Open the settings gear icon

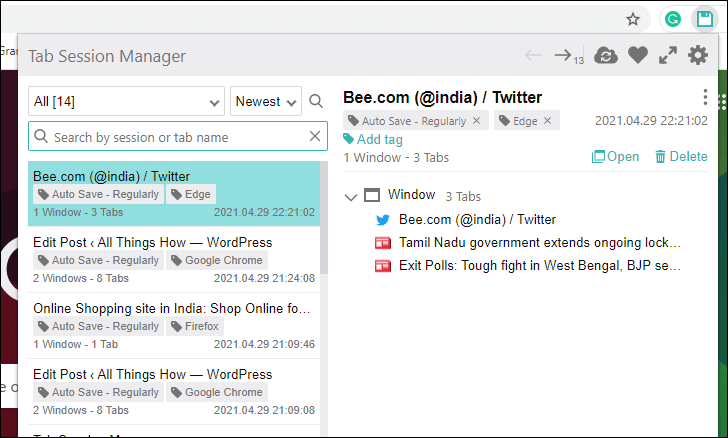[698, 55]
